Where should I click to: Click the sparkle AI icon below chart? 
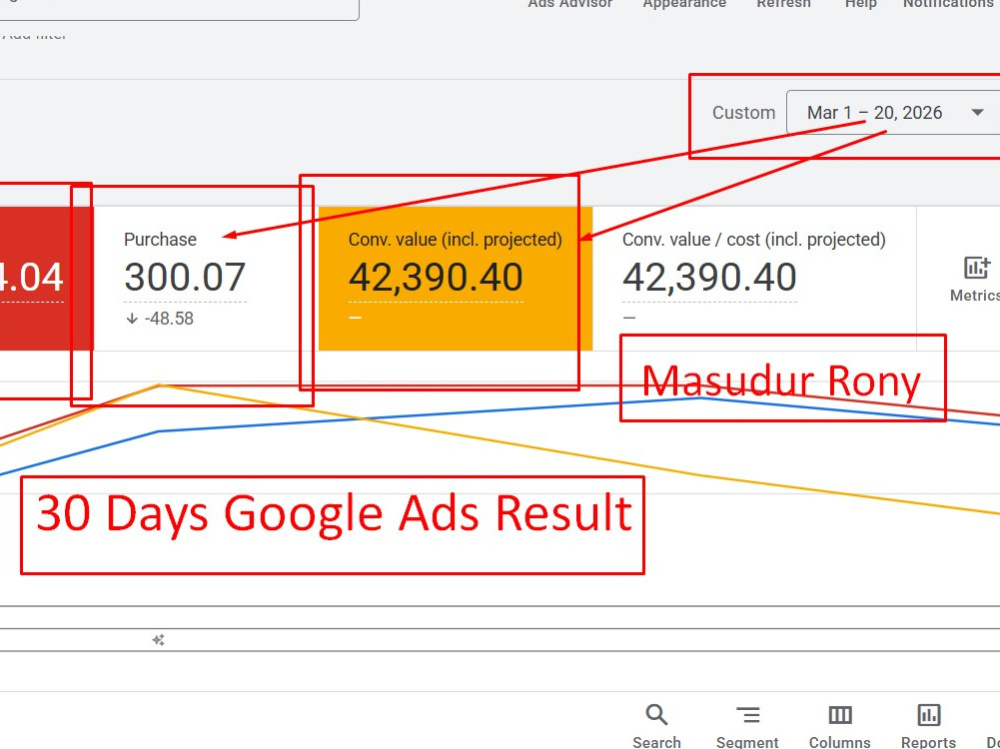coord(158,640)
